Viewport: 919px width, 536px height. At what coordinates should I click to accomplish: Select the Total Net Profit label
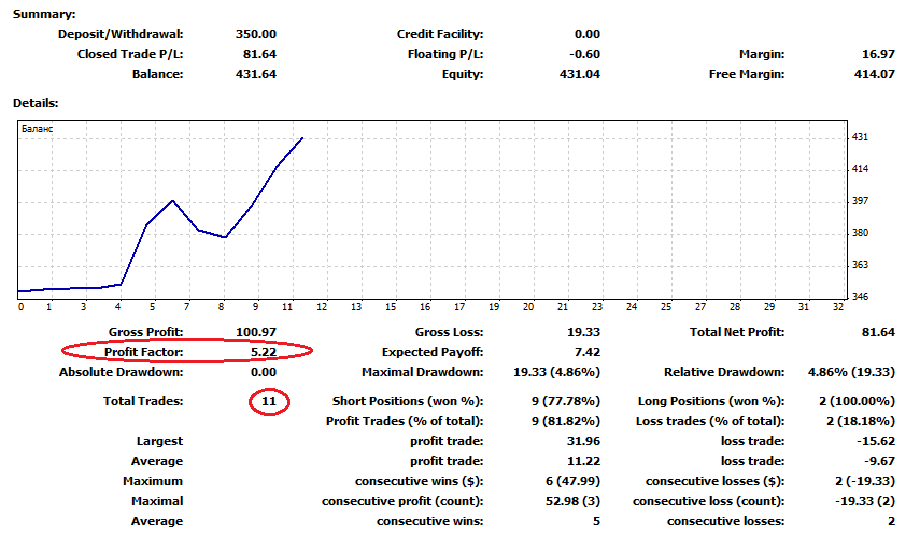click(x=737, y=332)
